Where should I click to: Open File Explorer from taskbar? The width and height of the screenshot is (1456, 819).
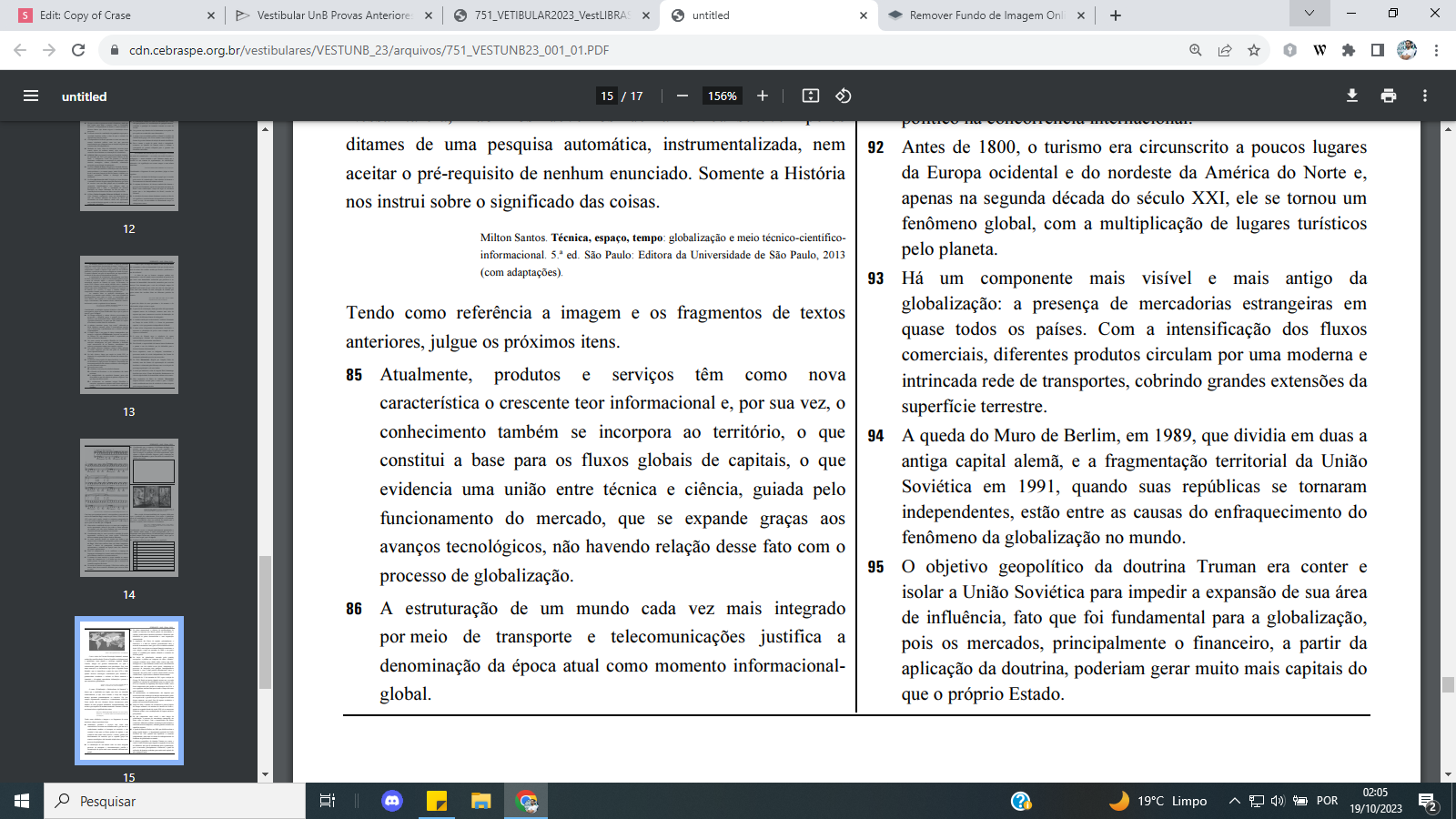pyautogui.click(x=480, y=801)
